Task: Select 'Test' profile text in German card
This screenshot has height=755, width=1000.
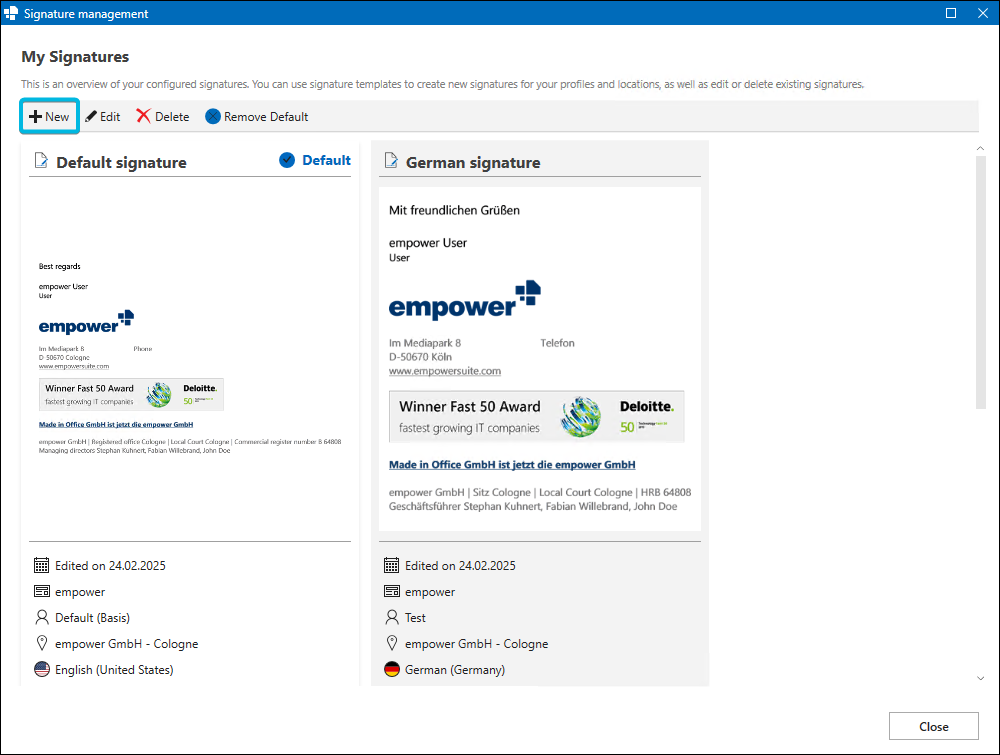Action: (415, 618)
